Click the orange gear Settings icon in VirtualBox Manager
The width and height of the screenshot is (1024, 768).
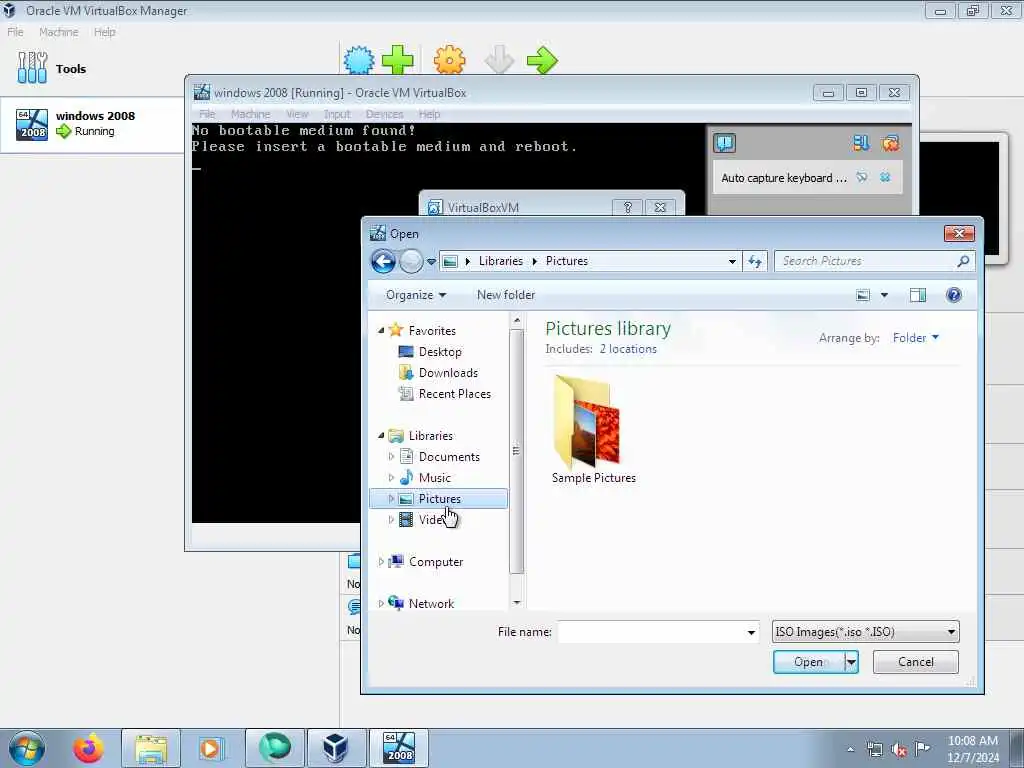449,61
